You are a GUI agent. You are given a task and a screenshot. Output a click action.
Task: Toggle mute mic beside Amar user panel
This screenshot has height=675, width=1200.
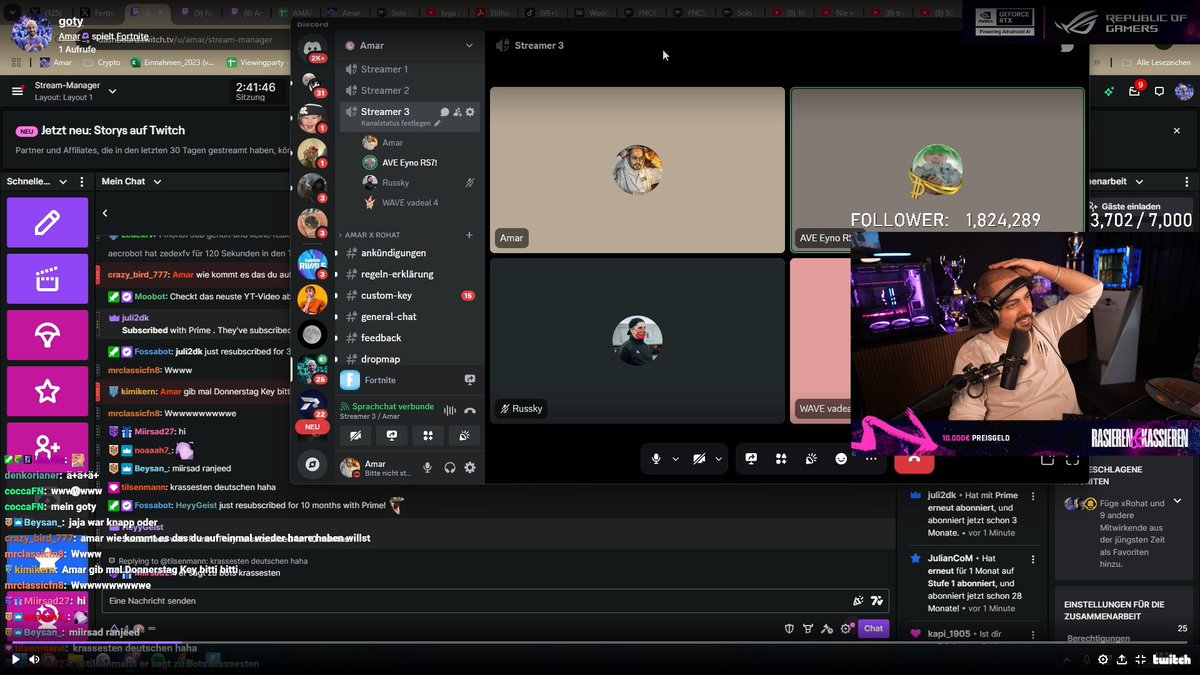428,467
